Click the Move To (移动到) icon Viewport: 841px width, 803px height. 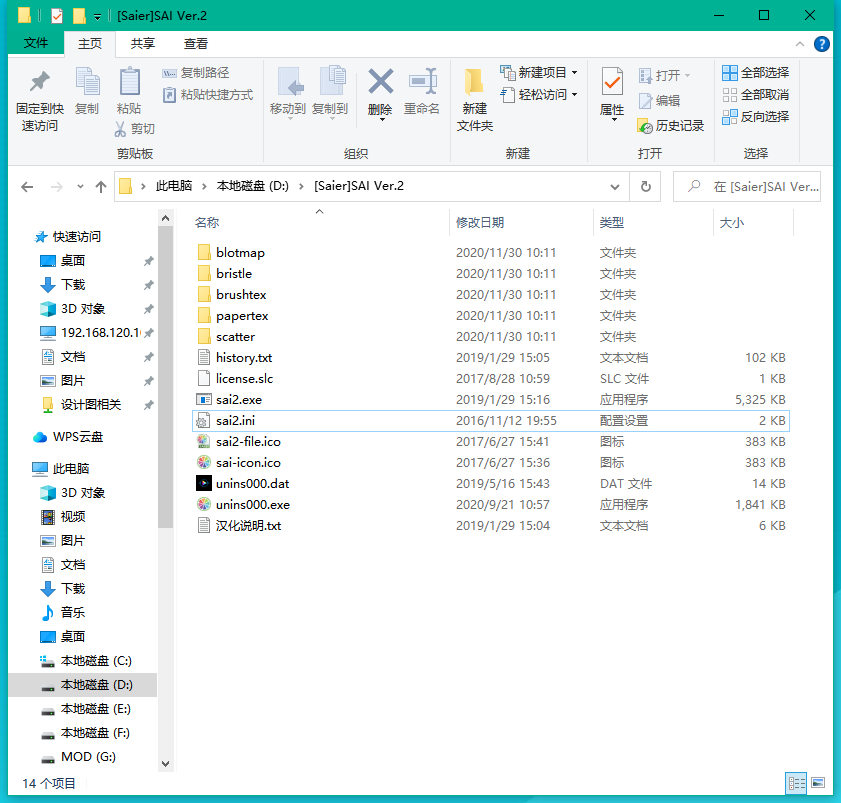coord(290,82)
